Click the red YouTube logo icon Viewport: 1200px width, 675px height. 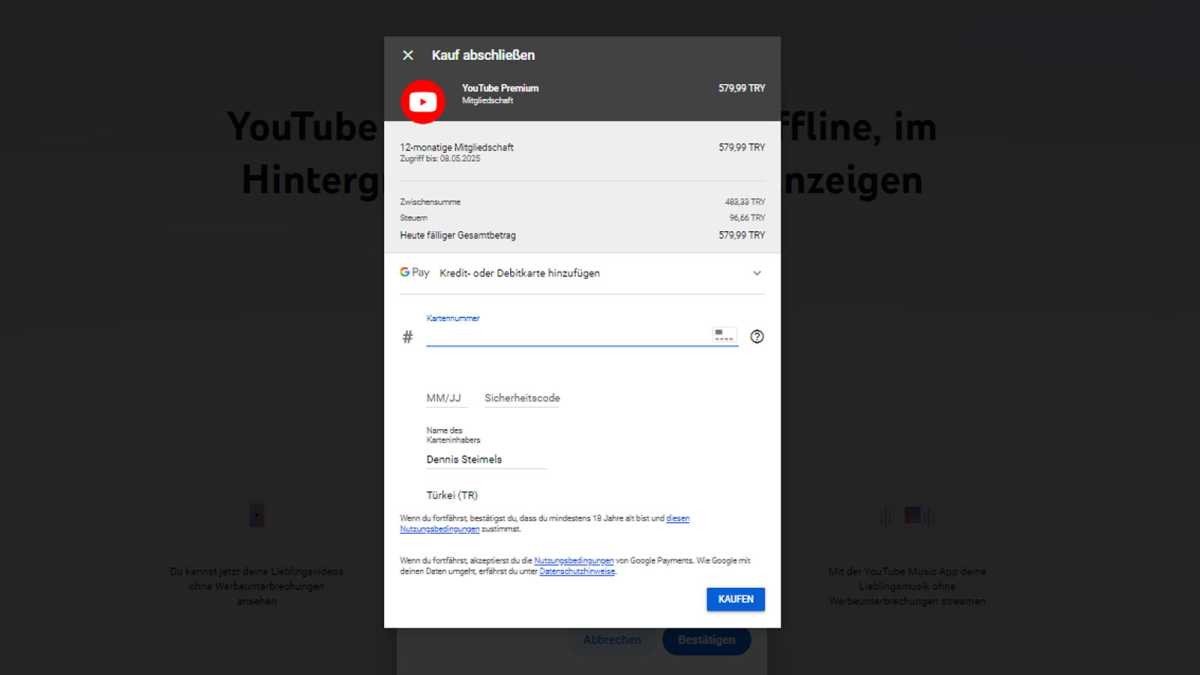(x=423, y=101)
